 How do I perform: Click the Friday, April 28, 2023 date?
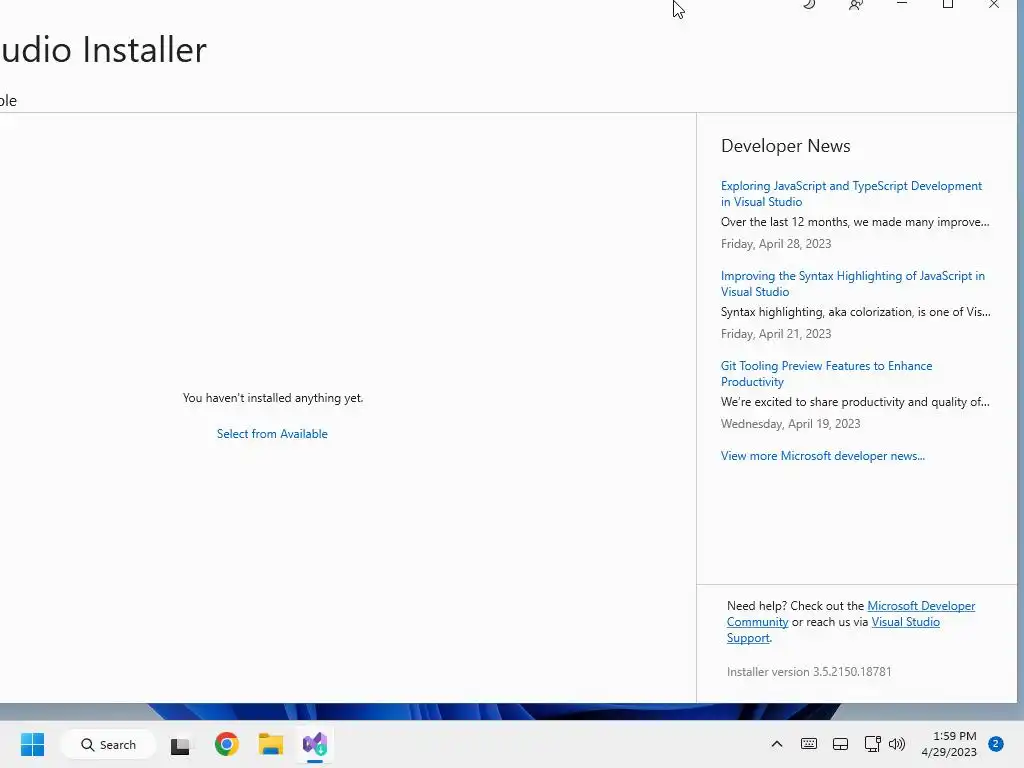[x=776, y=244]
